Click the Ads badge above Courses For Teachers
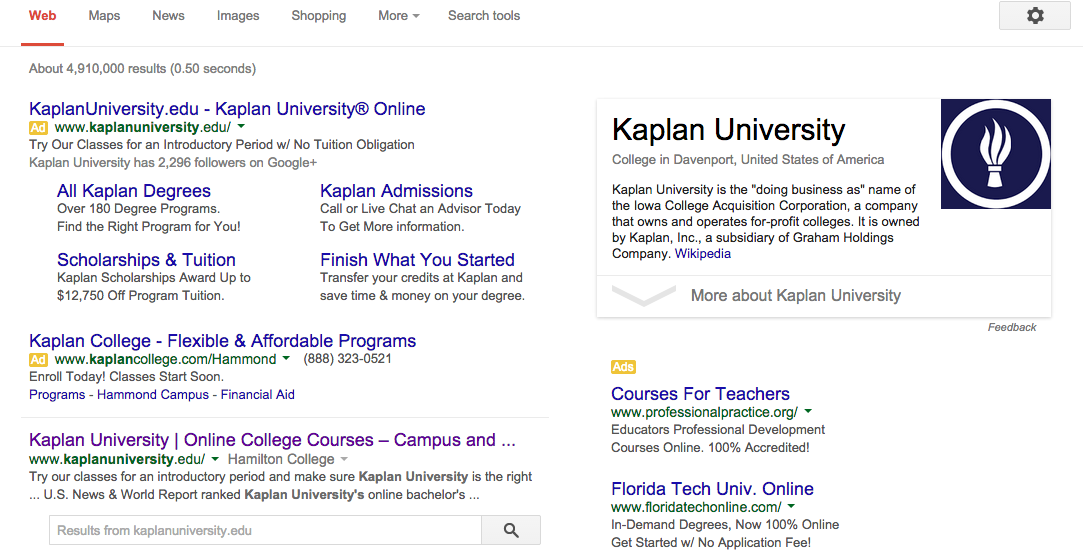1083x555 pixels. 623,367
